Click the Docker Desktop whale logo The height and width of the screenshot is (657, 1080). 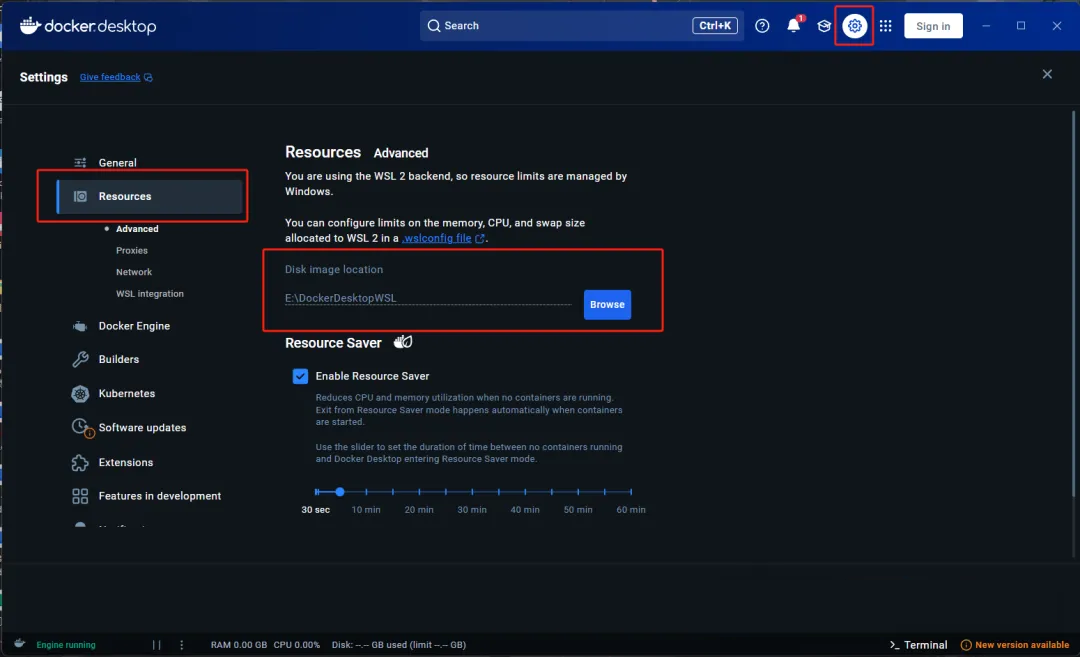30,25
